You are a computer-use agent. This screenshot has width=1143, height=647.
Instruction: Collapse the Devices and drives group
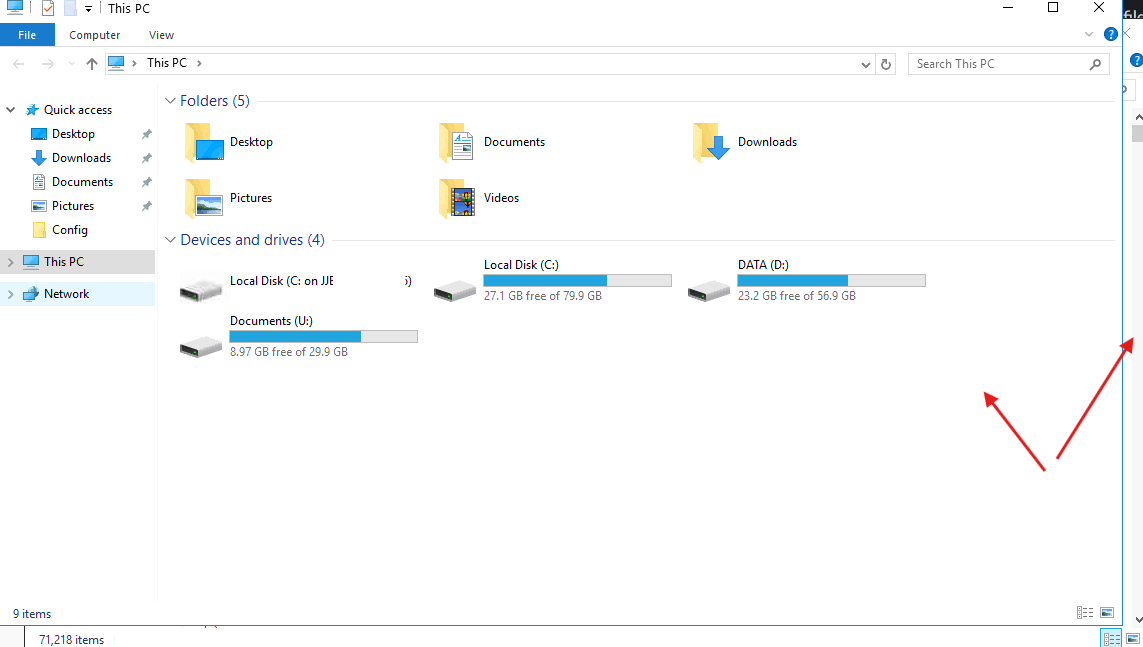(x=171, y=240)
